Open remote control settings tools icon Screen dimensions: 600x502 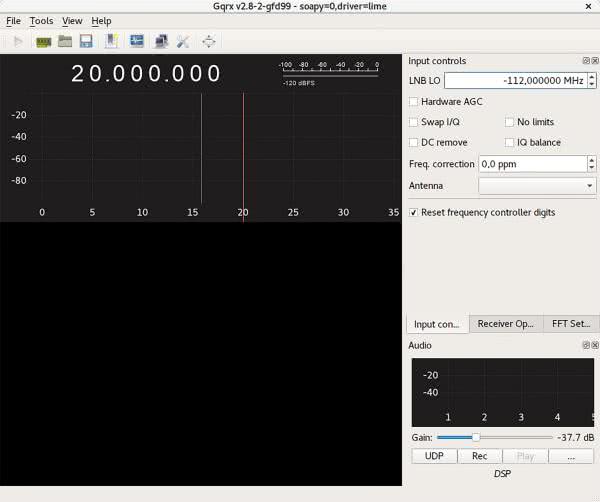coord(183,41)
